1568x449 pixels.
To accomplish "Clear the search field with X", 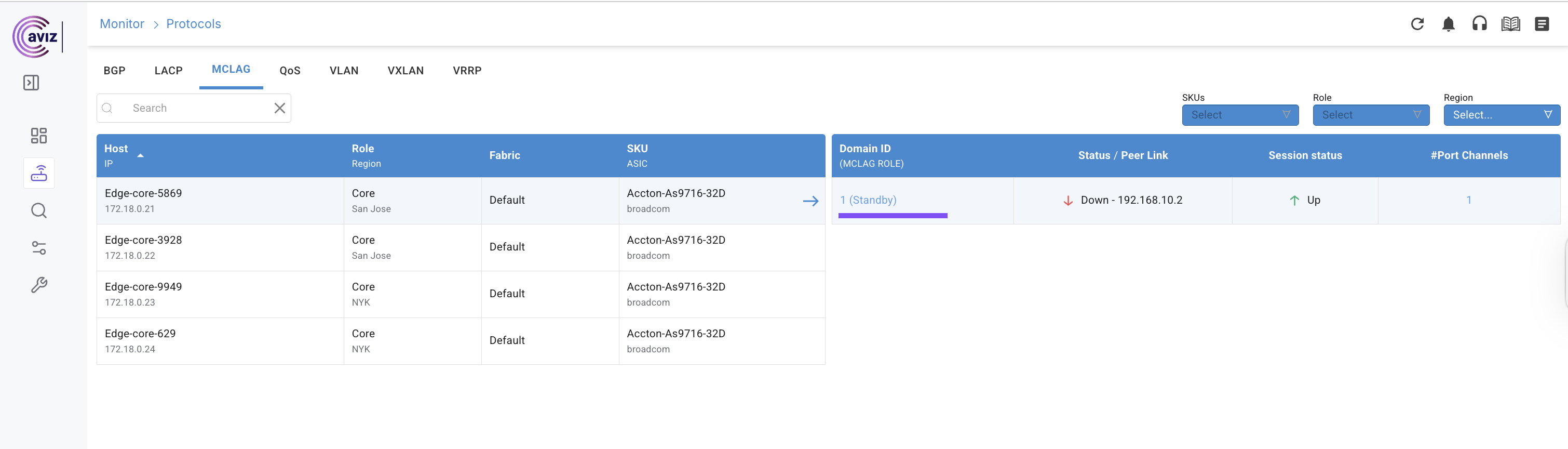I will (x=279, y=109).
